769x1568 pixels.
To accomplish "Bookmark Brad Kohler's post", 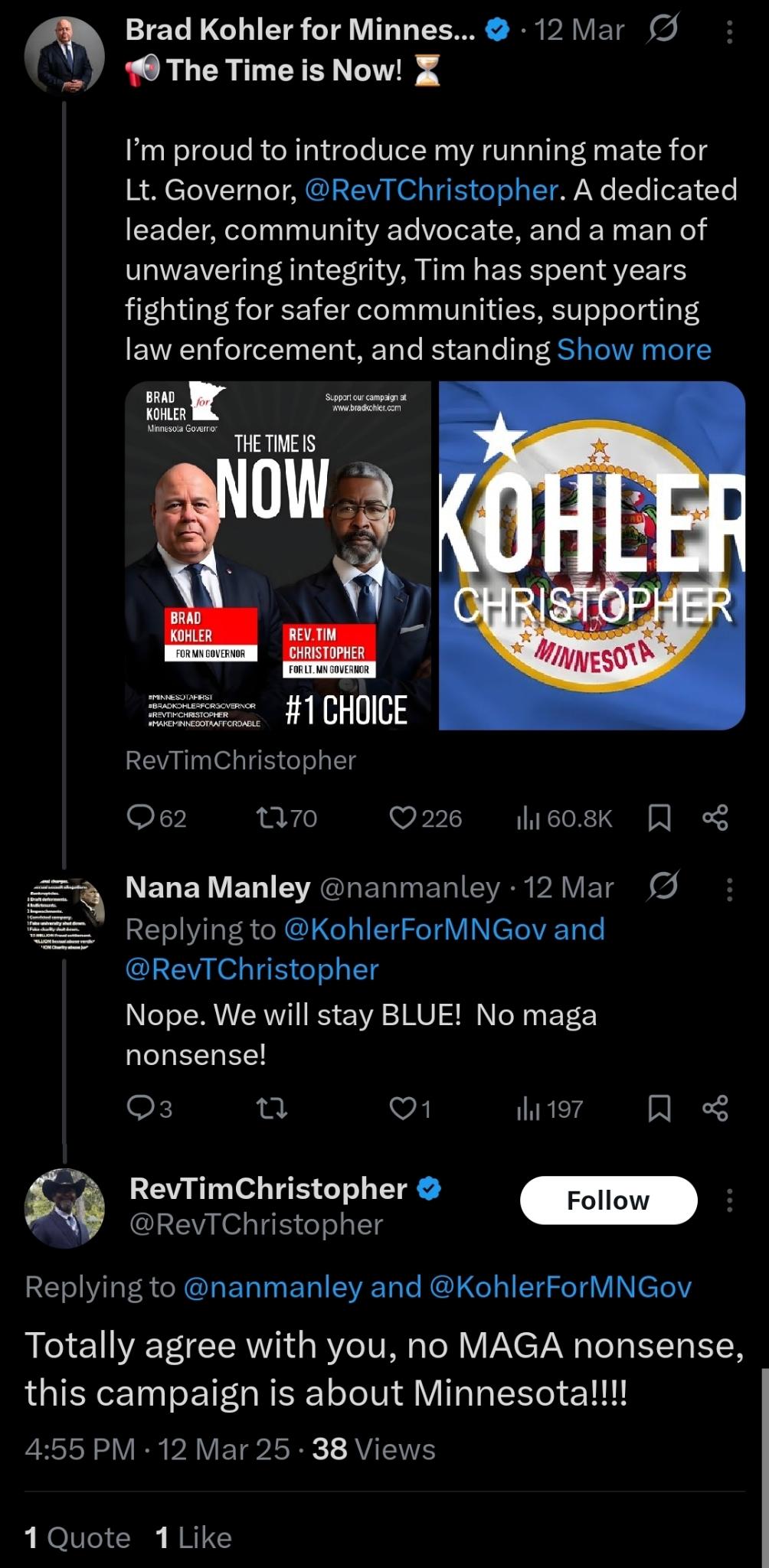I will tap(659, 818).
